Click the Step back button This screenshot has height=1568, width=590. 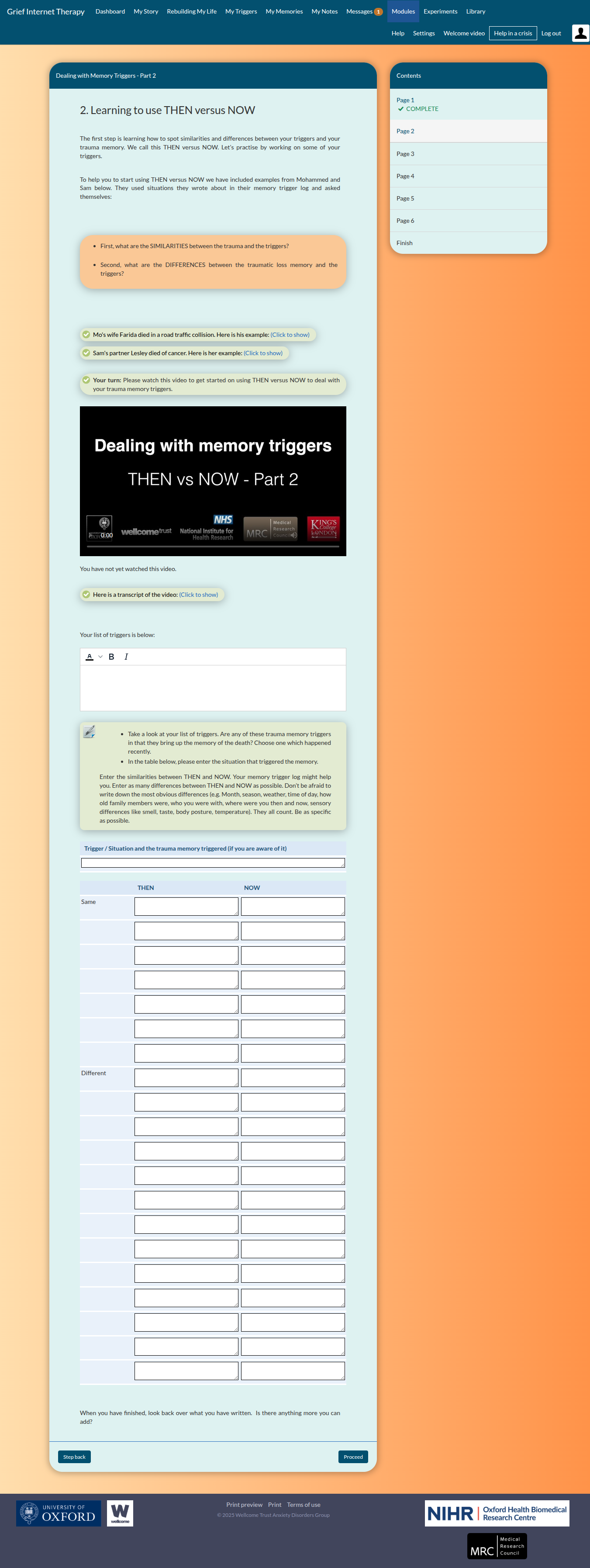(x=74, y=1457)
